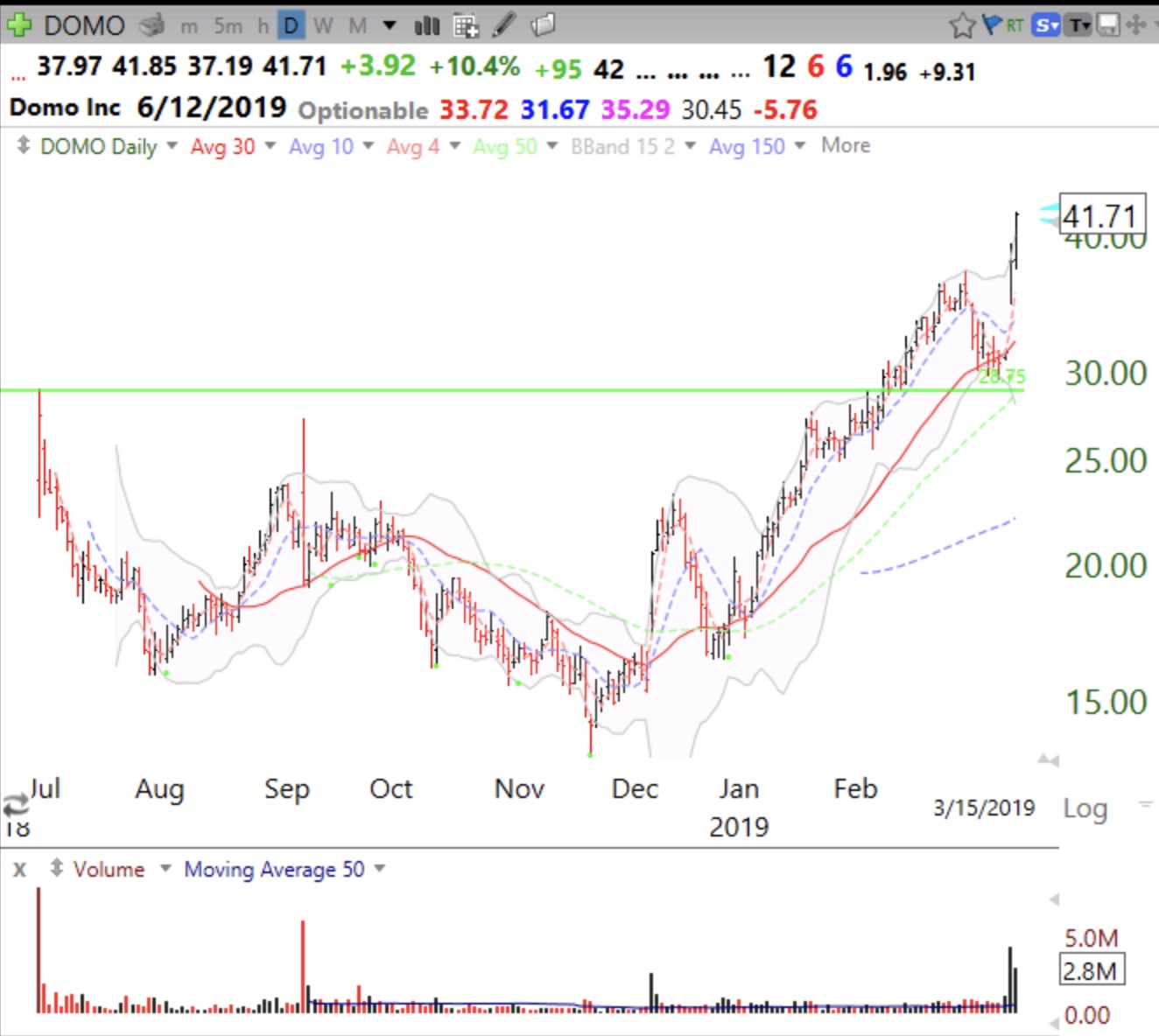Click the 41.71 current price label

[1101, 216]
